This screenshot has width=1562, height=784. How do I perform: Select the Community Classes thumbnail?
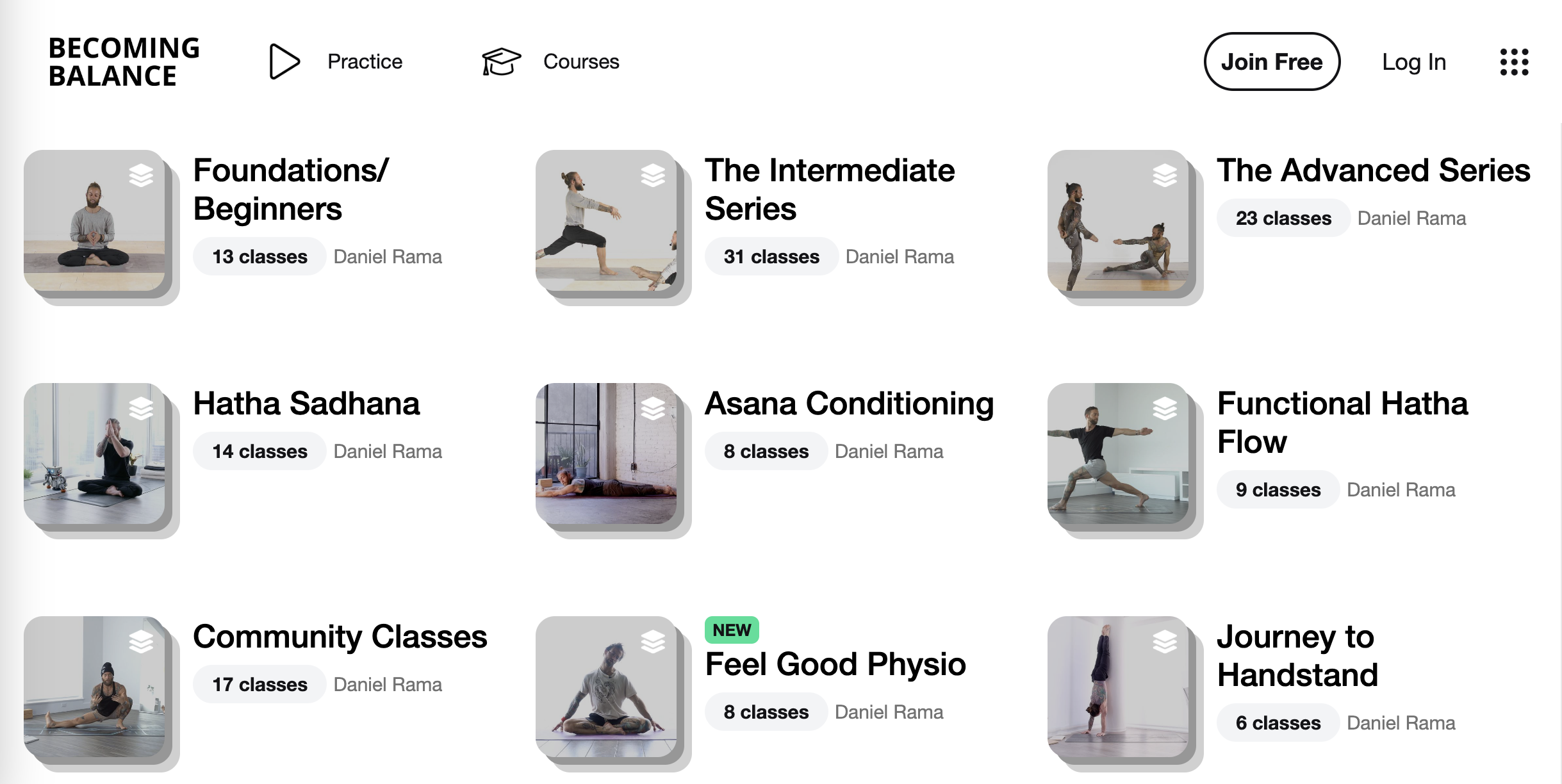pyautogui.click(x=94, y=687)
